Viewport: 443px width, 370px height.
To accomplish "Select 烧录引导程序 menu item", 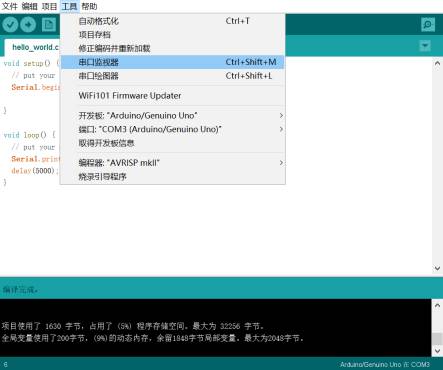I will click(x=173, y=177).
